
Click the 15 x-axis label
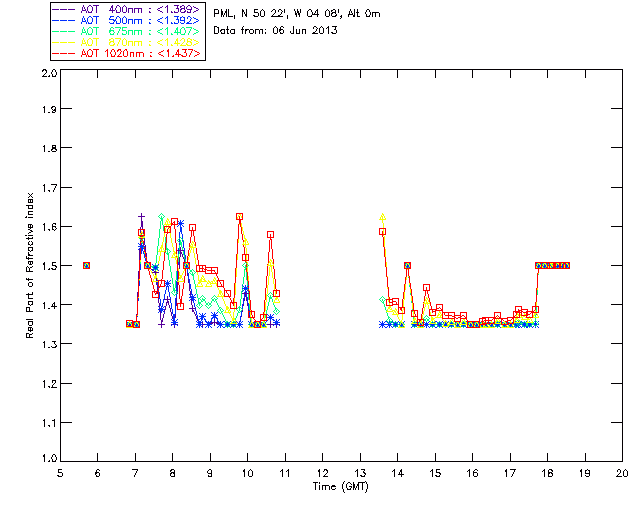435,473
